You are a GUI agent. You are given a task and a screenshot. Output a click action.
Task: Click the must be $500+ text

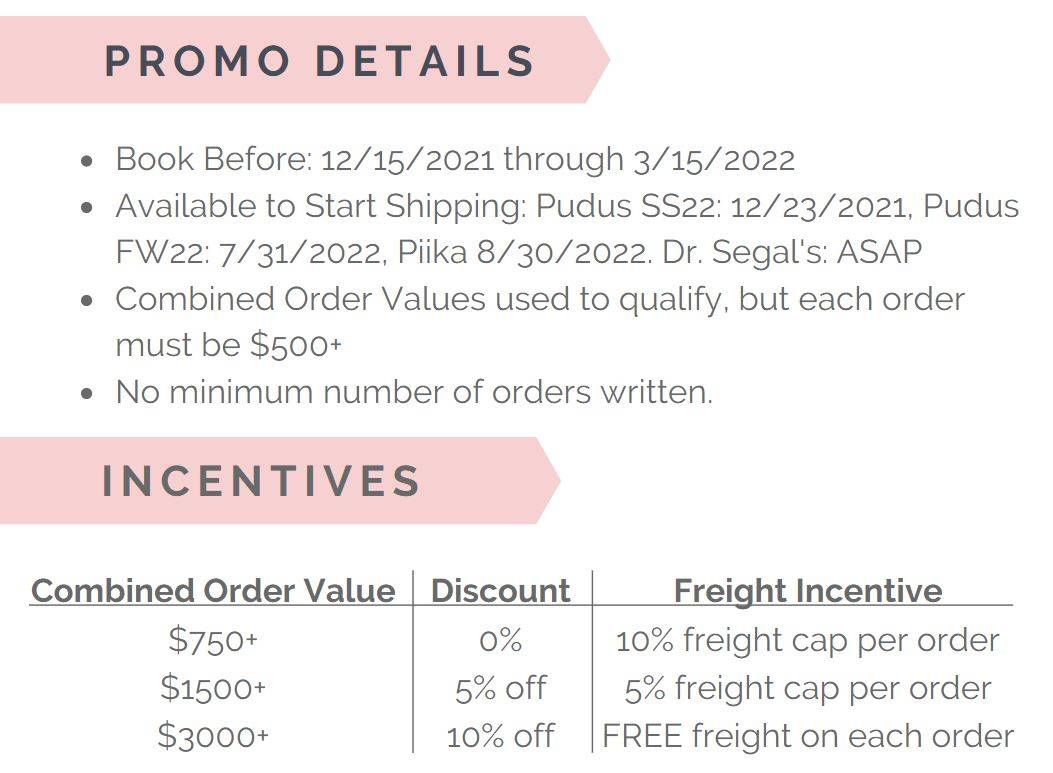(228, 346)
